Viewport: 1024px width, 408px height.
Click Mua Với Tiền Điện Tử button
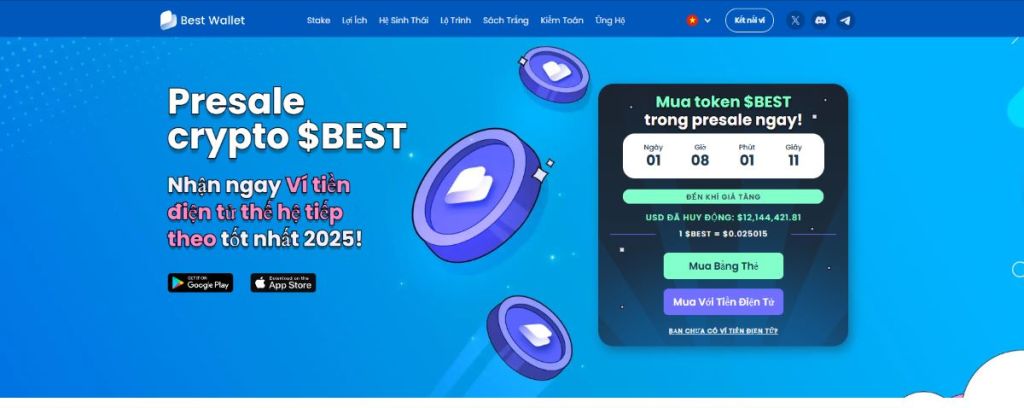tap(723, 302)
